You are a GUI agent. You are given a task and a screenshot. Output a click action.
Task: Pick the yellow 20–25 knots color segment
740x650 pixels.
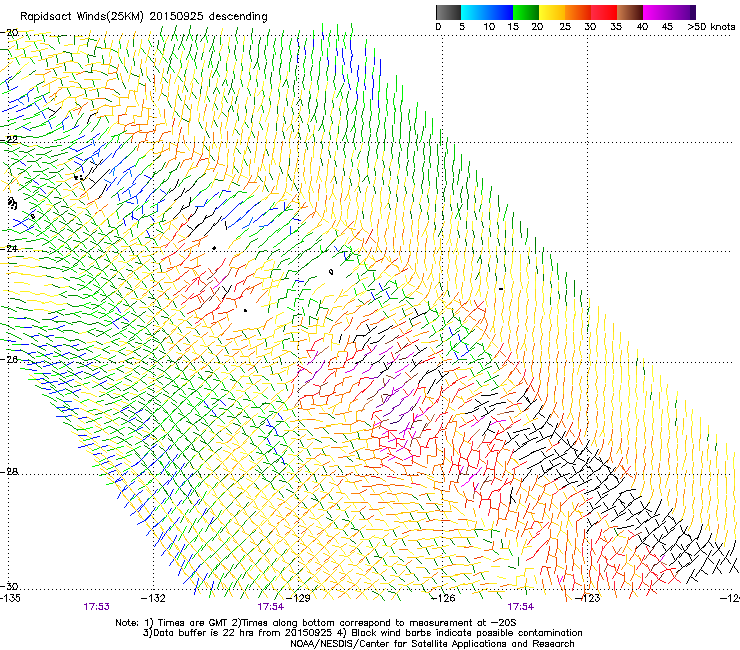(552, 12)
